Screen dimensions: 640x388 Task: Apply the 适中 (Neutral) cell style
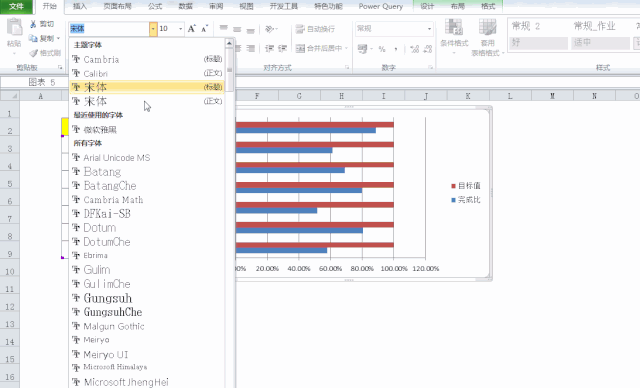point(600,42)
